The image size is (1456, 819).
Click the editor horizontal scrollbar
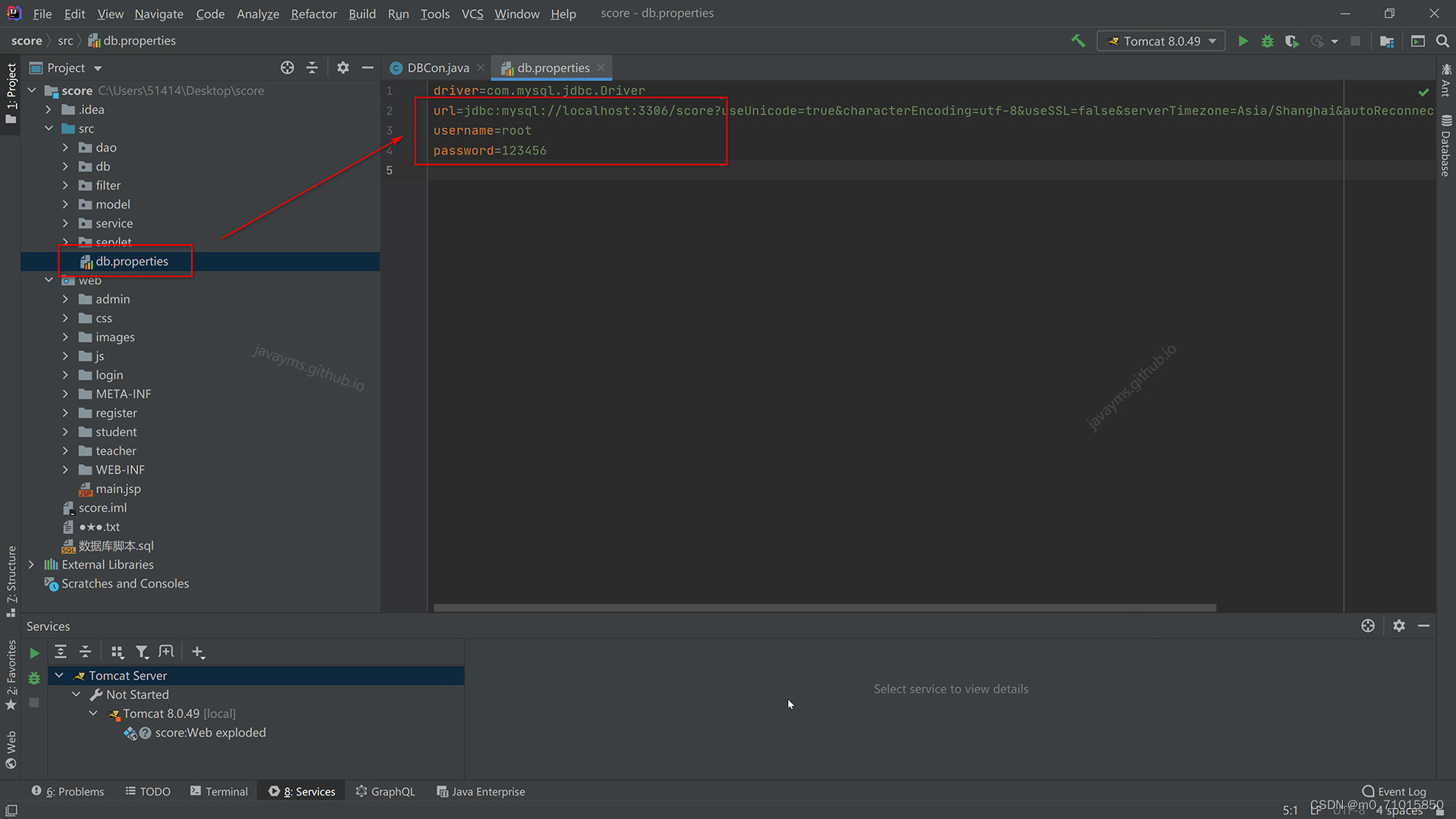click(x=824, y=607)
